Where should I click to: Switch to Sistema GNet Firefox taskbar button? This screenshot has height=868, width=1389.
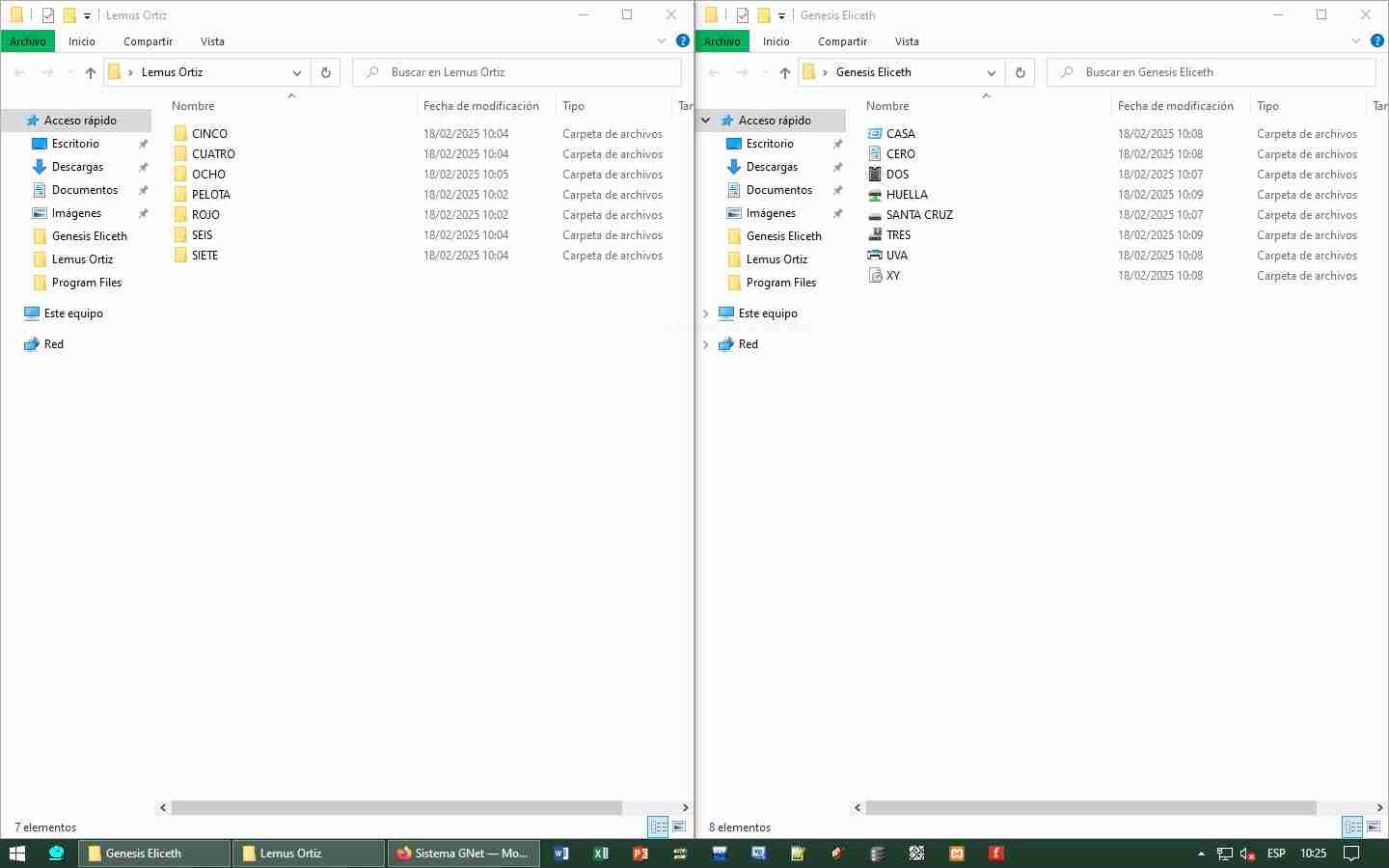[x=463, y=854]
